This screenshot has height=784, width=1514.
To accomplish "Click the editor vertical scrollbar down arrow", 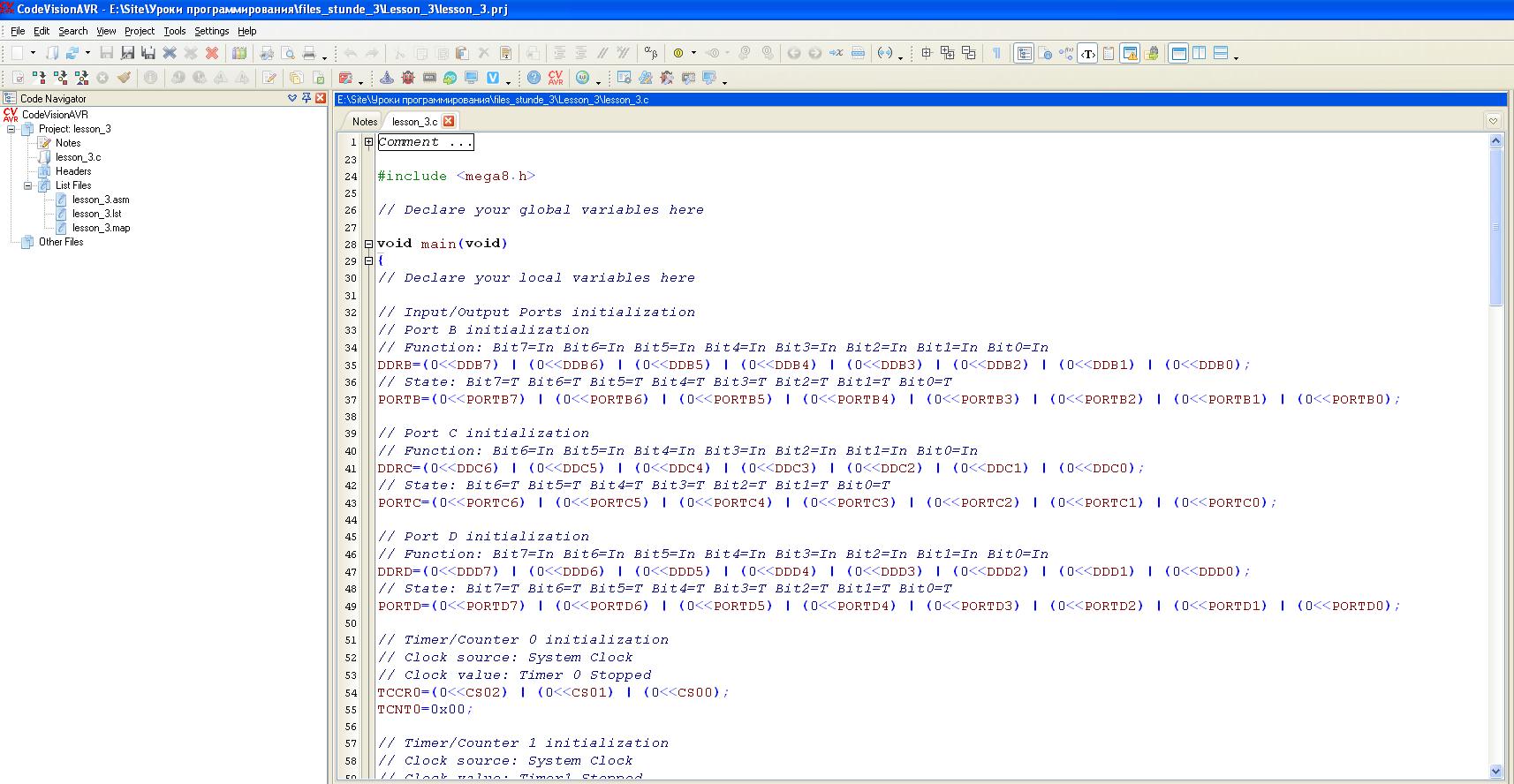I will click(x=1495, y=771).
